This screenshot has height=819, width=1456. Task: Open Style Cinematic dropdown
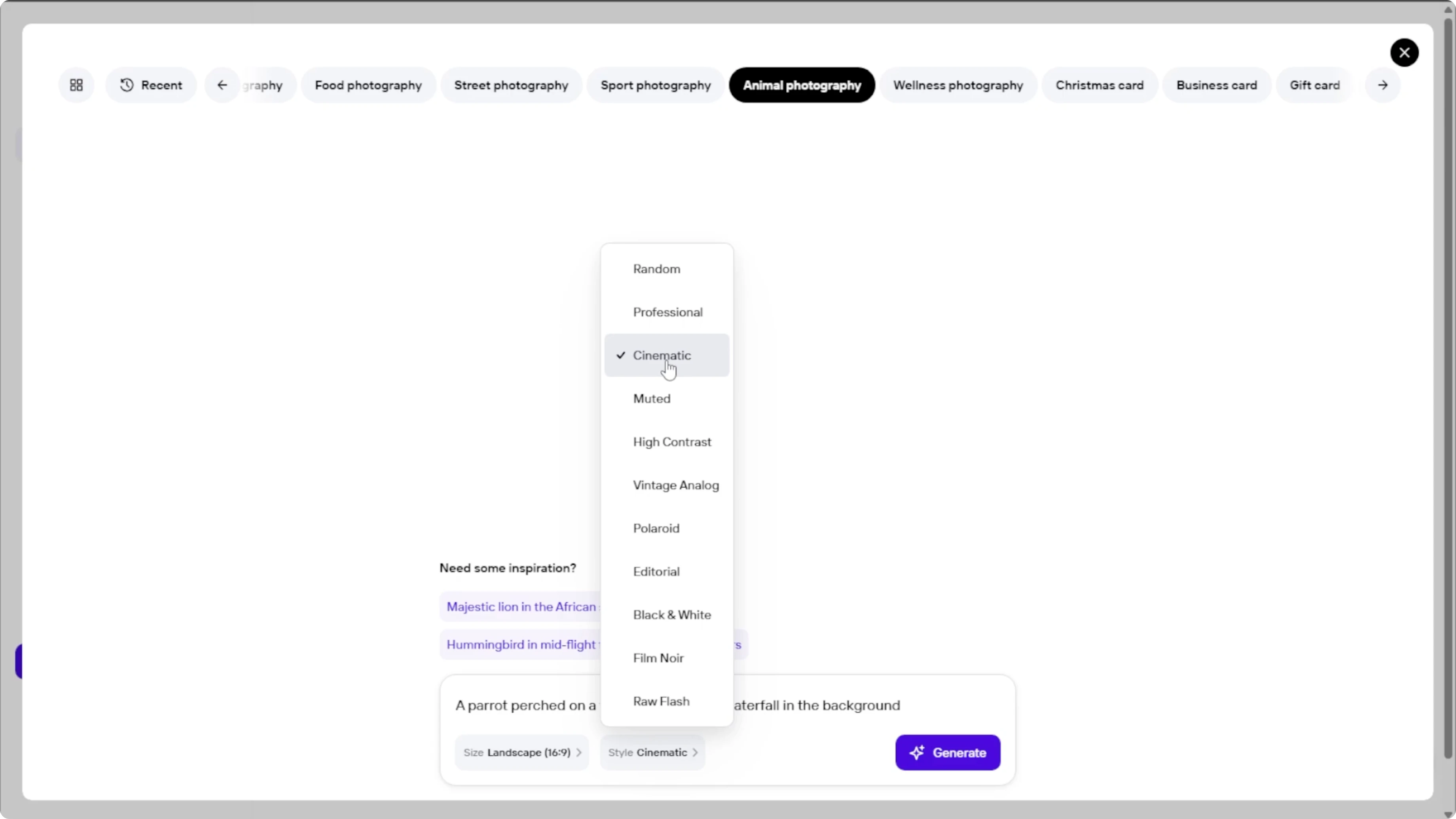click(652, 752)
